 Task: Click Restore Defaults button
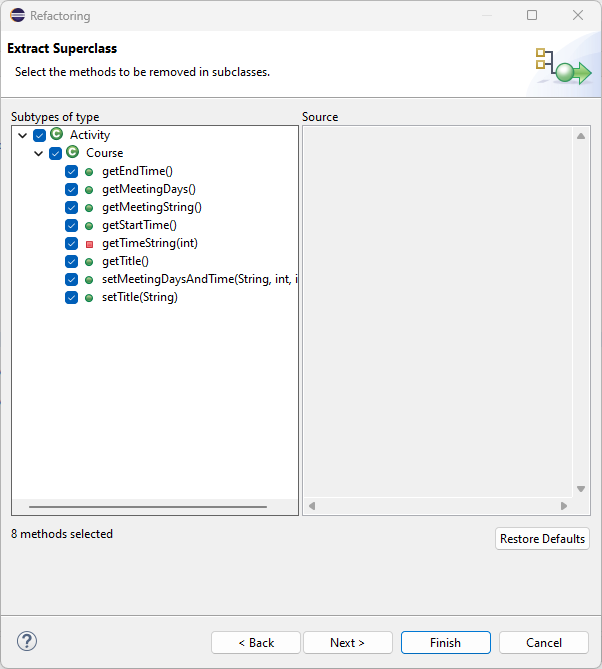542,538
